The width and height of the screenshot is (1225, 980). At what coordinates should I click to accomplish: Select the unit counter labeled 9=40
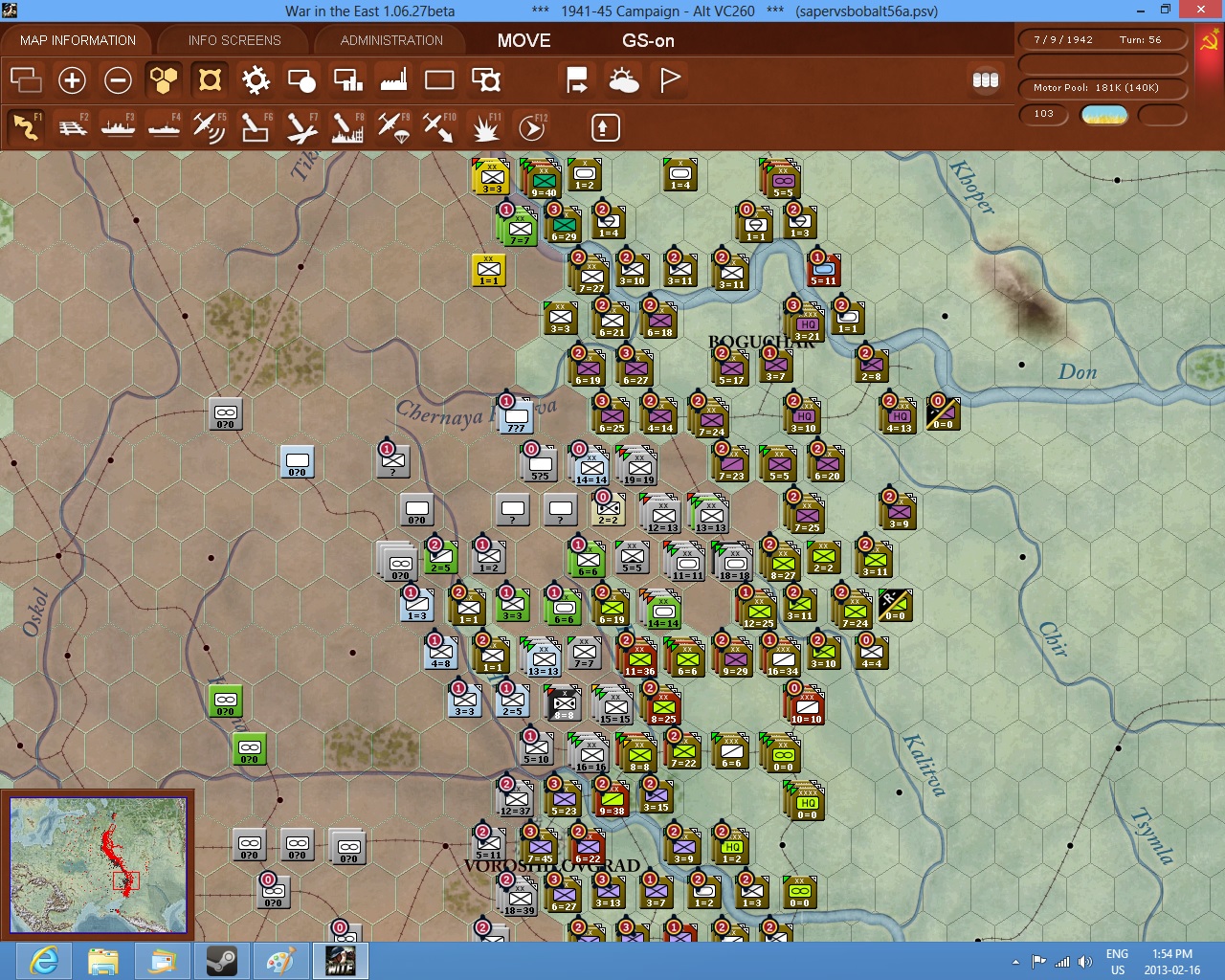[x=543, y=178]
